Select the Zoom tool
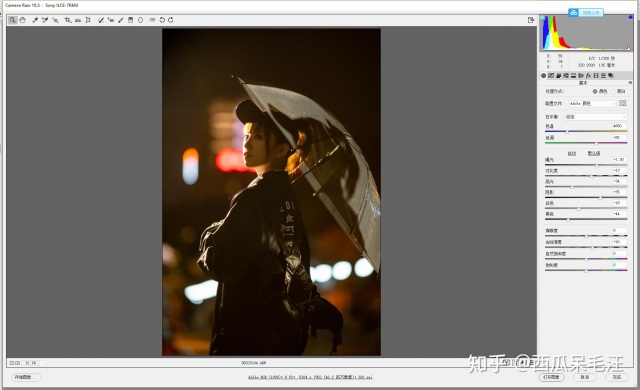Viewport: 640px width, 390px height. coord(13,20)
